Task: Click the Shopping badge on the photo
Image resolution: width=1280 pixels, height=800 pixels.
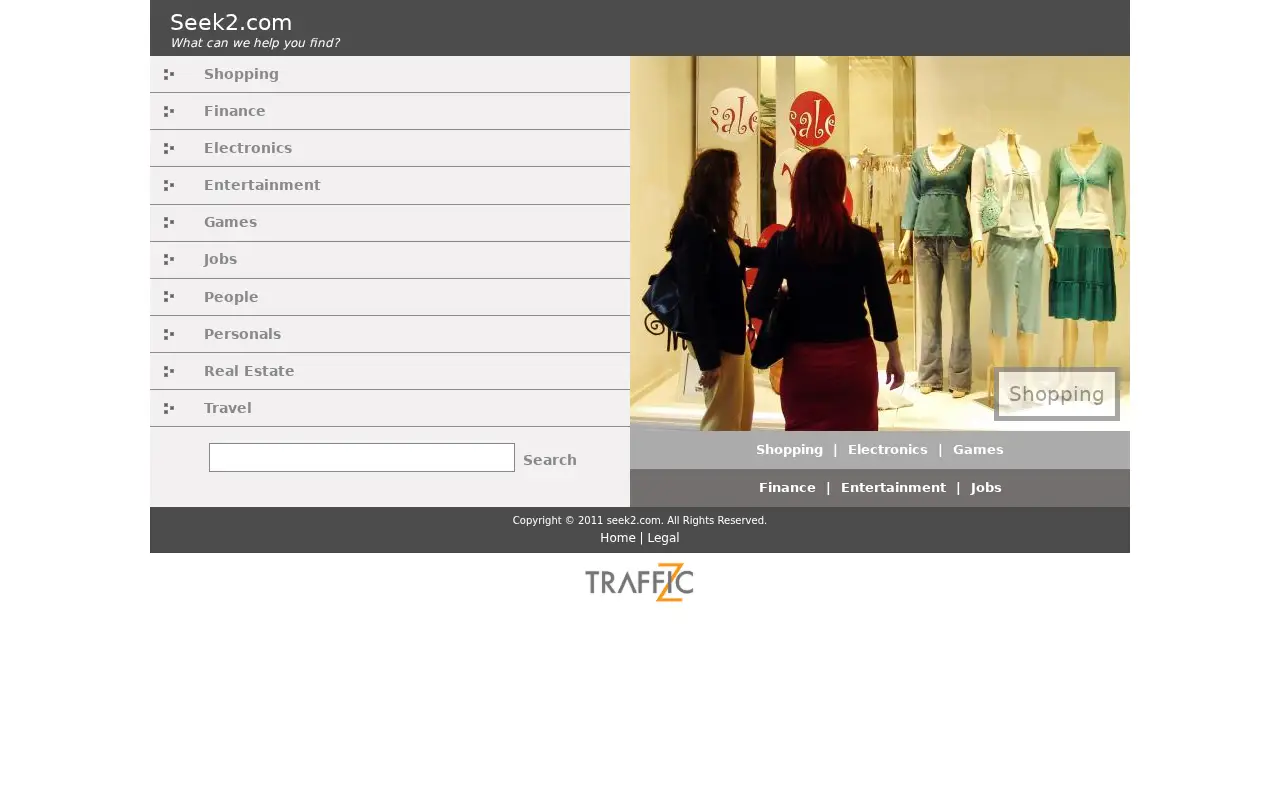Action: (1057, 394)
